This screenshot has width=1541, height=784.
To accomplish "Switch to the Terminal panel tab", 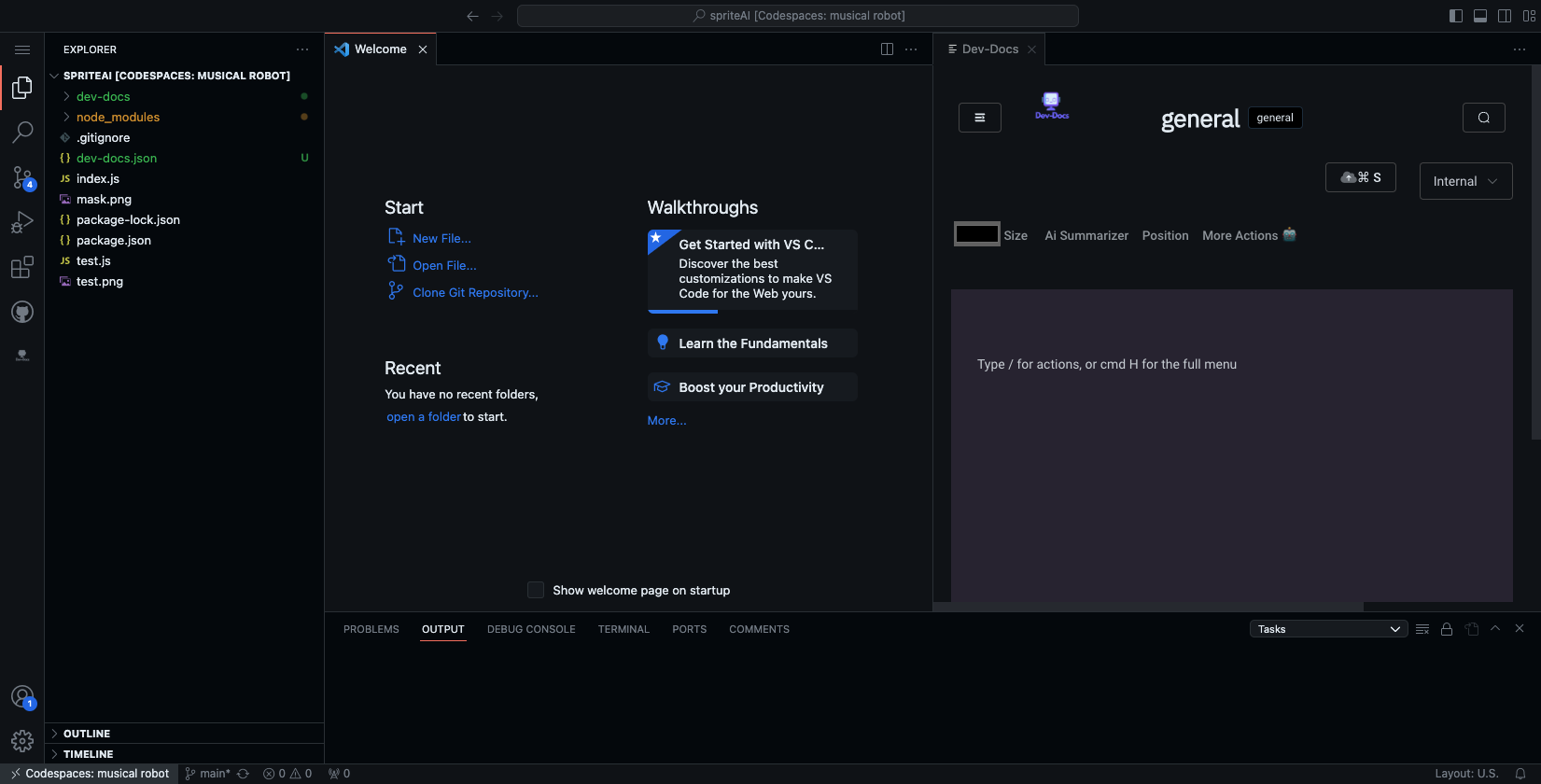I will pyautogui.click(x=623, y=629).
